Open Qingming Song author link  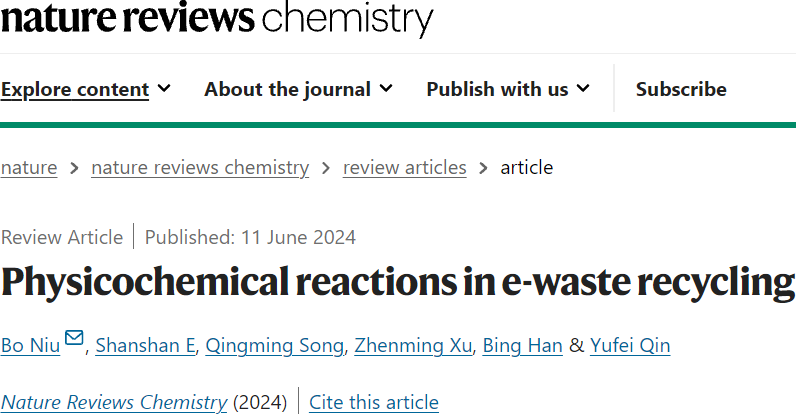[x=275, y=346]
